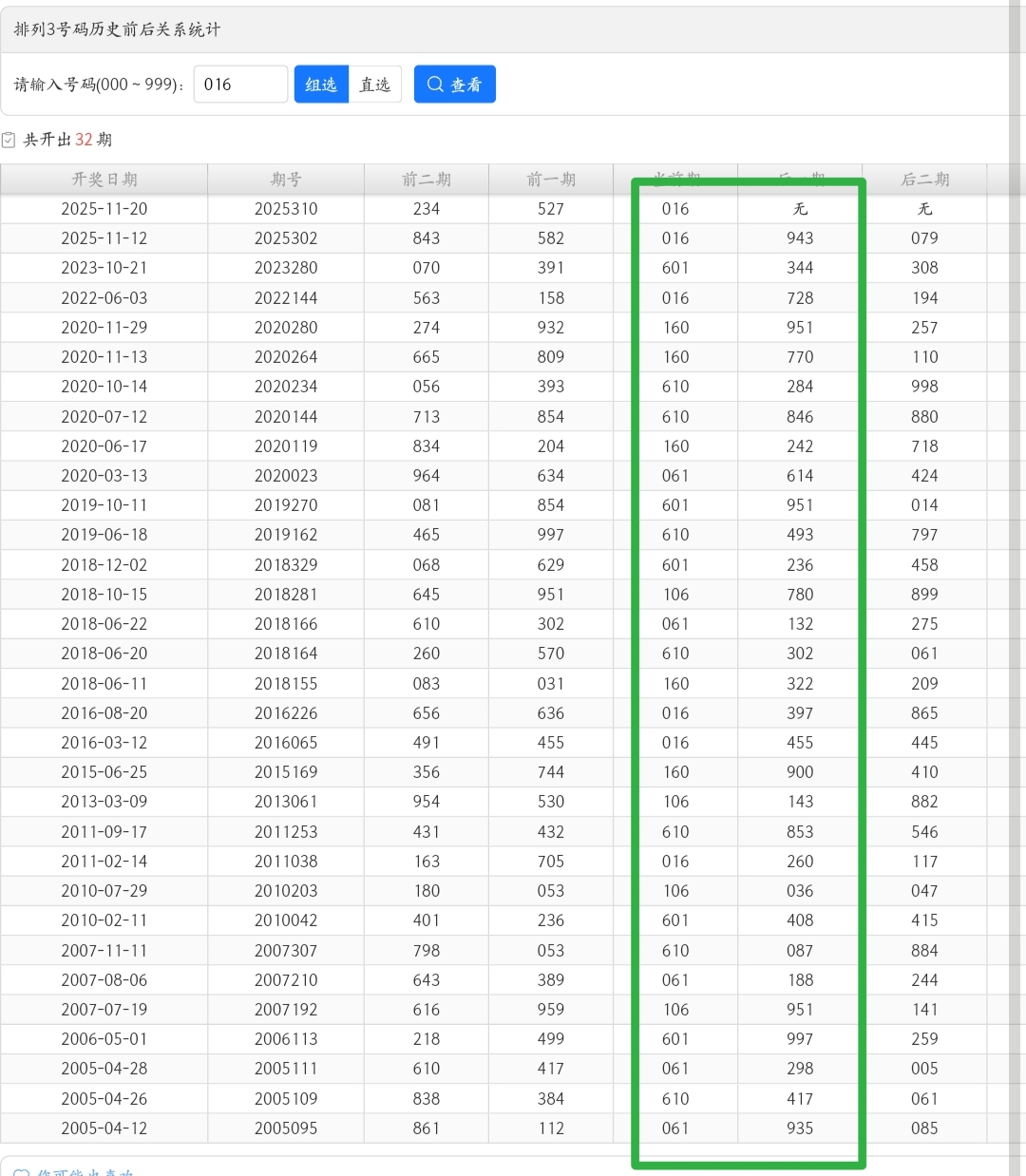The image size is (1026, 1176).
Task: Click the 期号 column header
Action: 285,180
